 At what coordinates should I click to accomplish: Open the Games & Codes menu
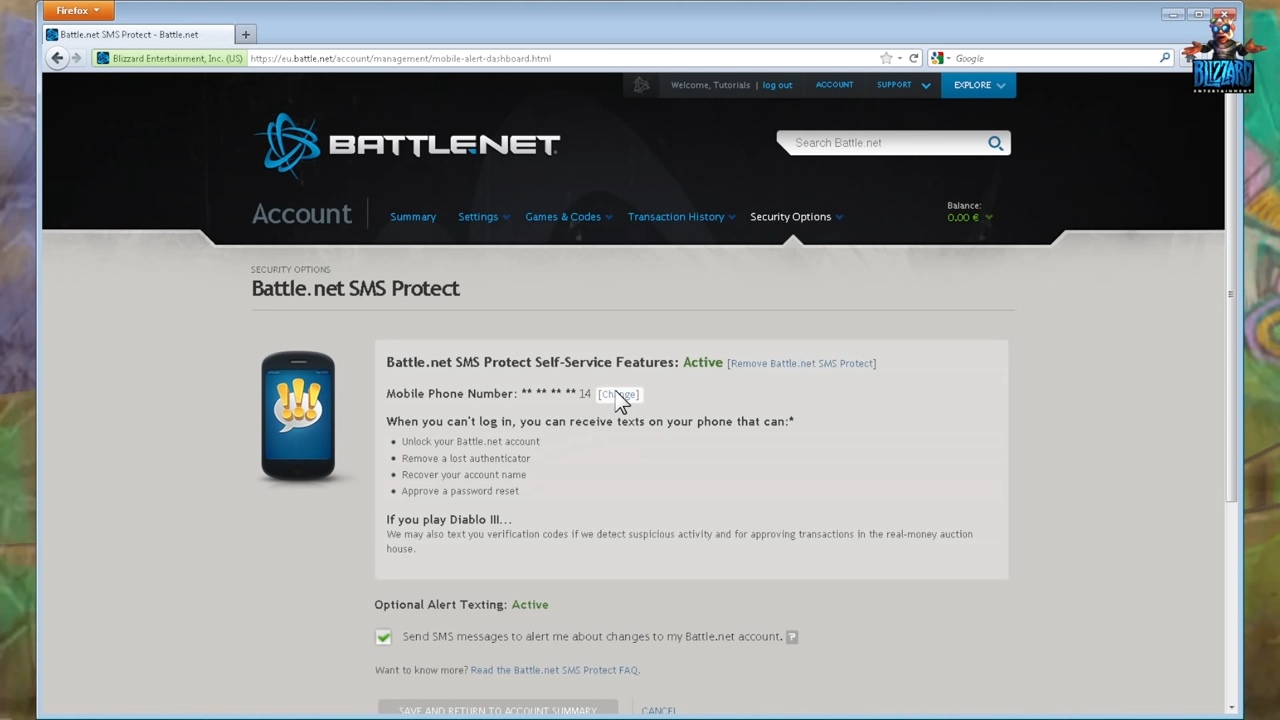tap(568, 217)
